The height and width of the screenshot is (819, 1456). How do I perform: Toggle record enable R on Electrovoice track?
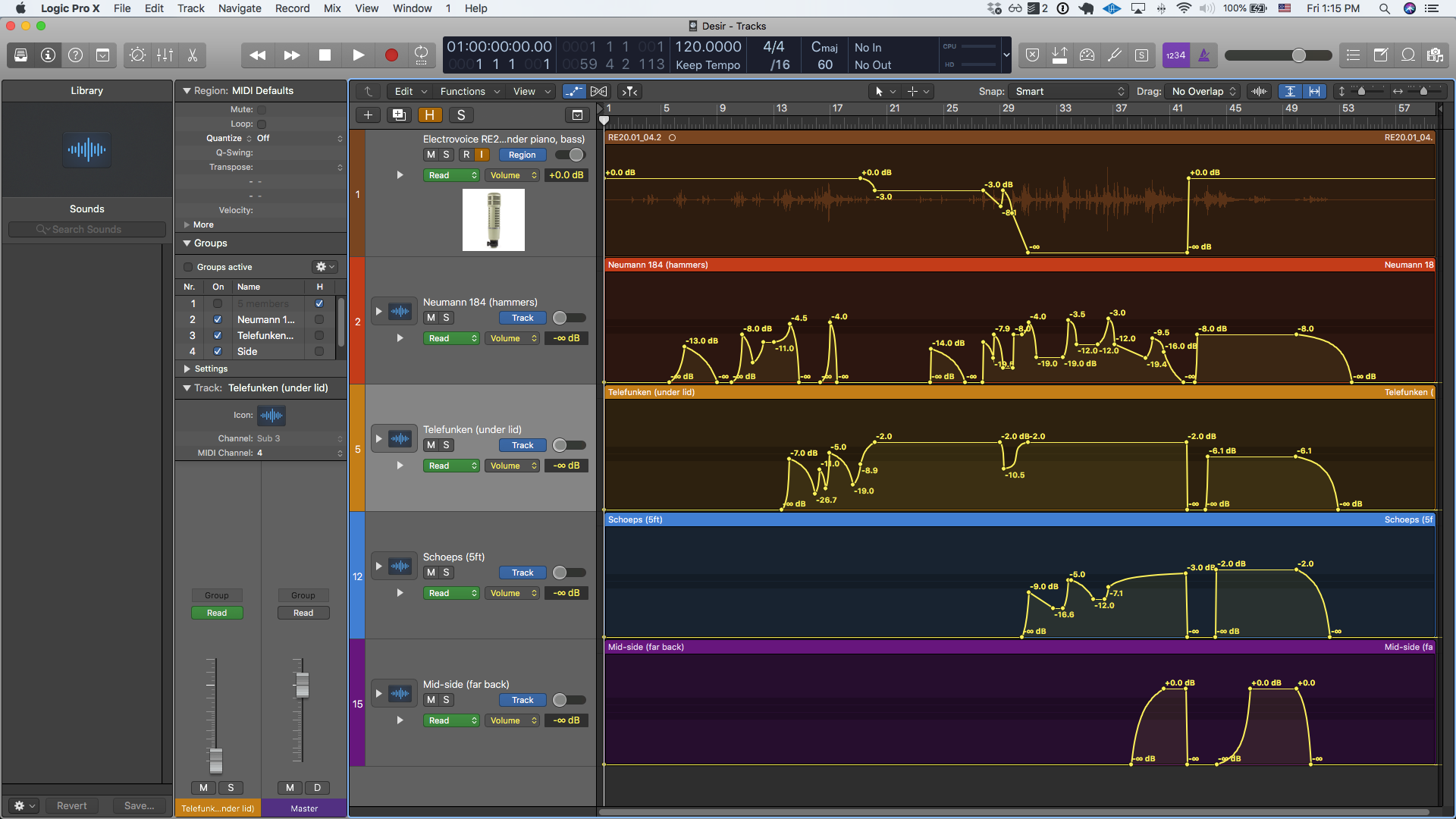point(466,155)
